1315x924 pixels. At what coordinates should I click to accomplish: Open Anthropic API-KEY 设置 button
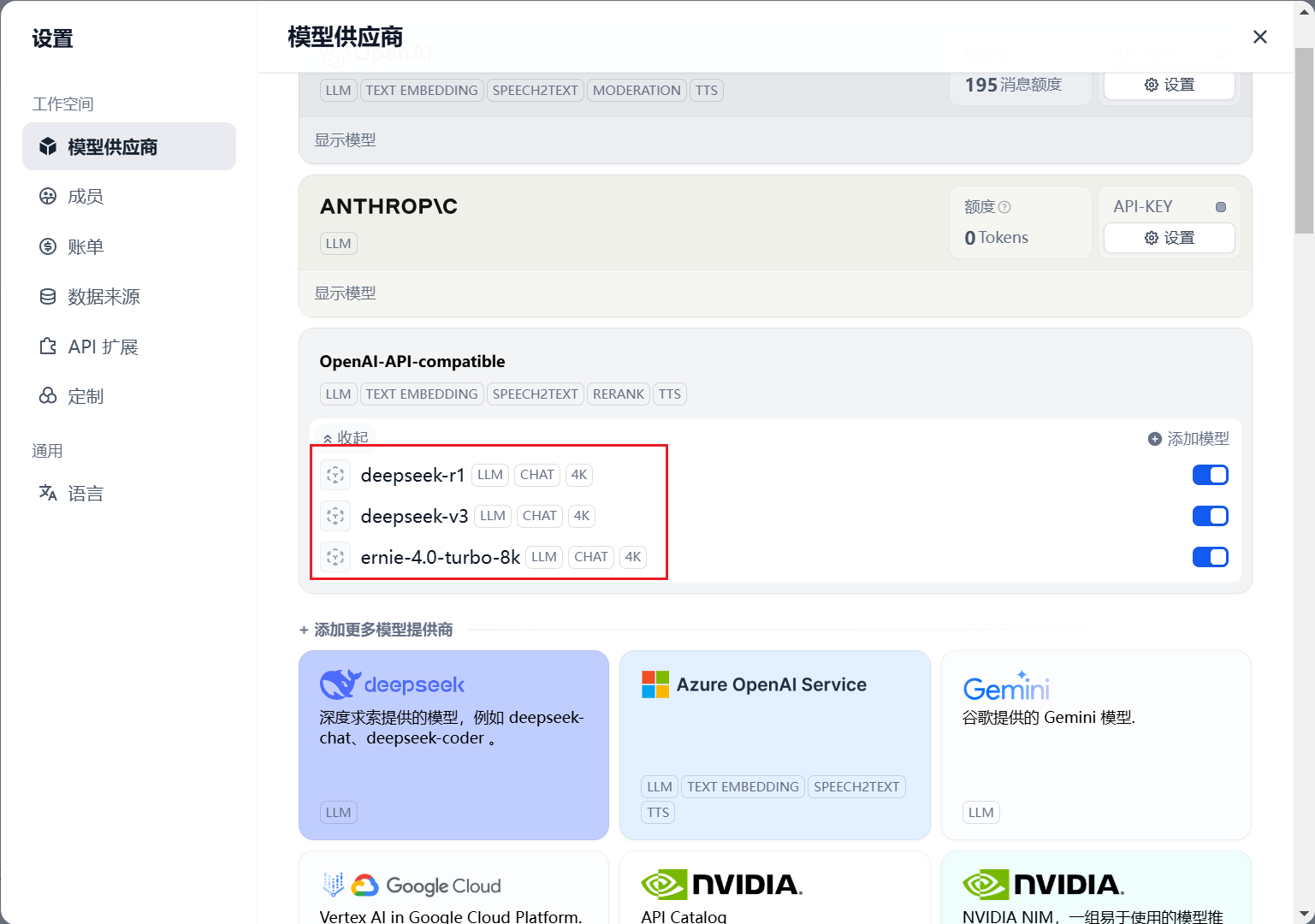point(1169,238)
